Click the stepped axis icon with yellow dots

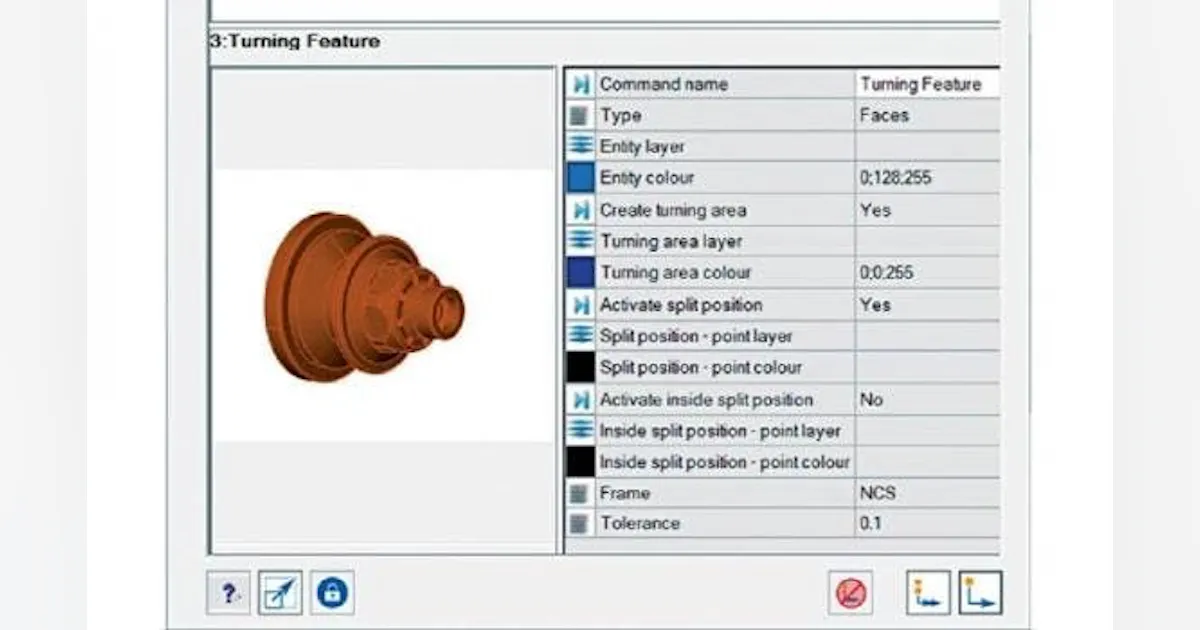click(x=928, y=593)
